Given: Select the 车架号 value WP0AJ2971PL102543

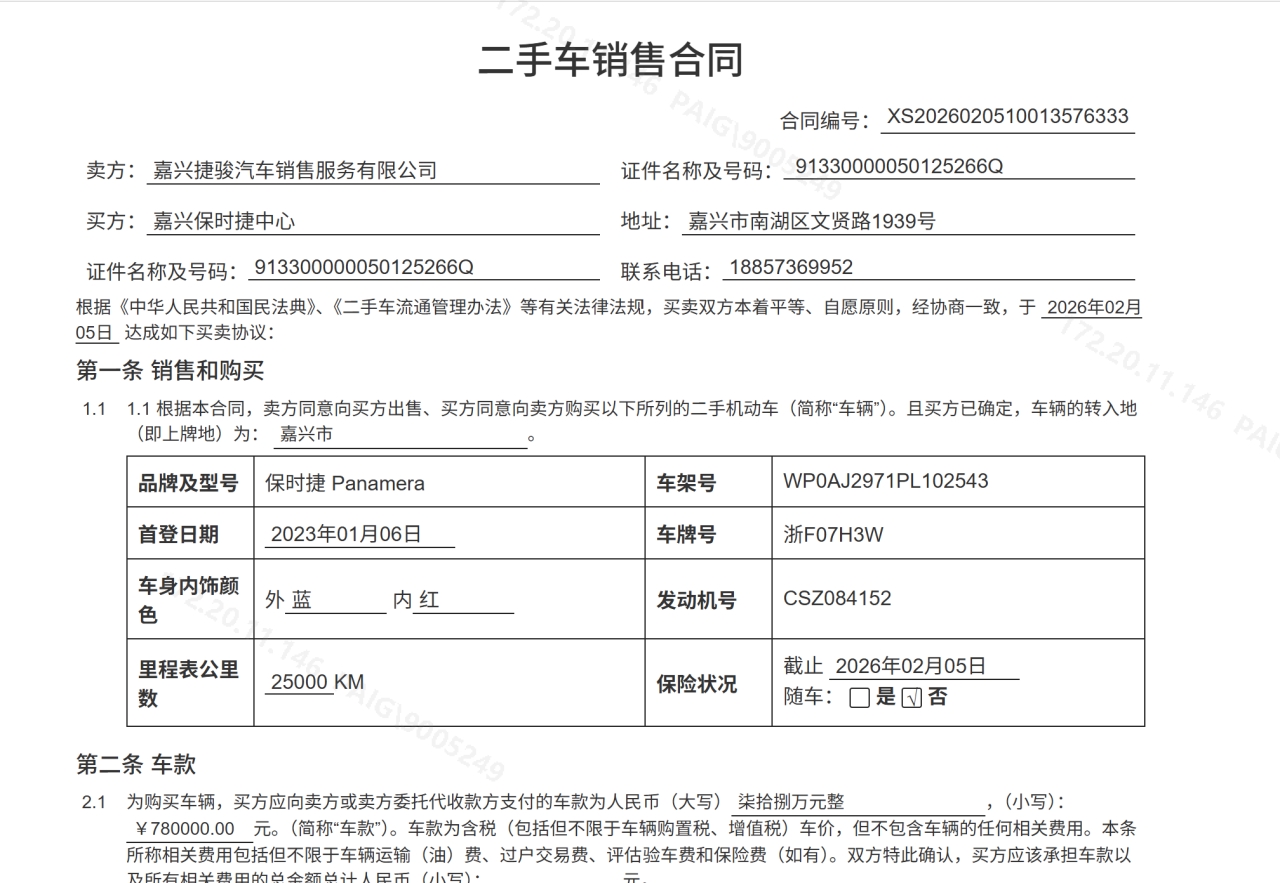Looking at the screenshot, I should click(x=886, y=481).
